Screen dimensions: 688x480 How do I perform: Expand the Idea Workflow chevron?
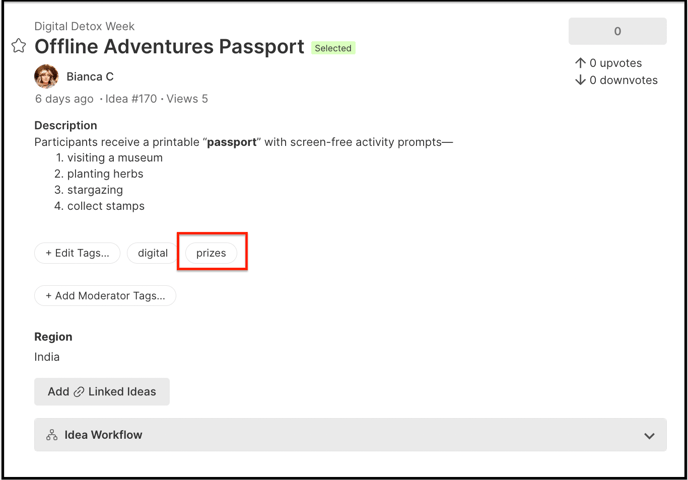pyautogui.click(x=649, y=436)
